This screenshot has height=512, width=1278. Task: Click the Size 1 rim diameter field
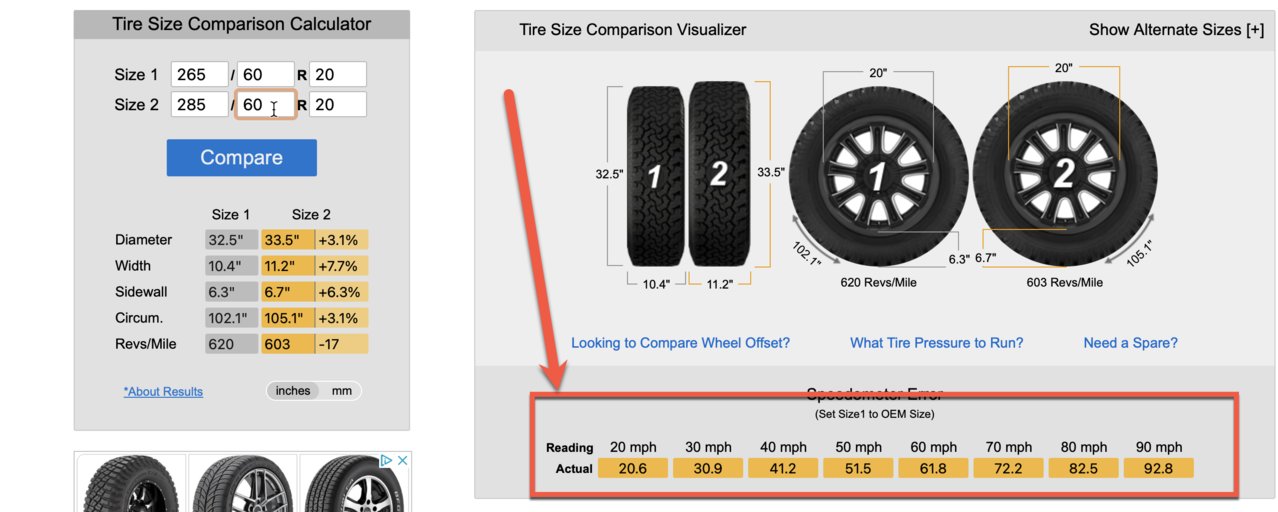tap(338, 75)
